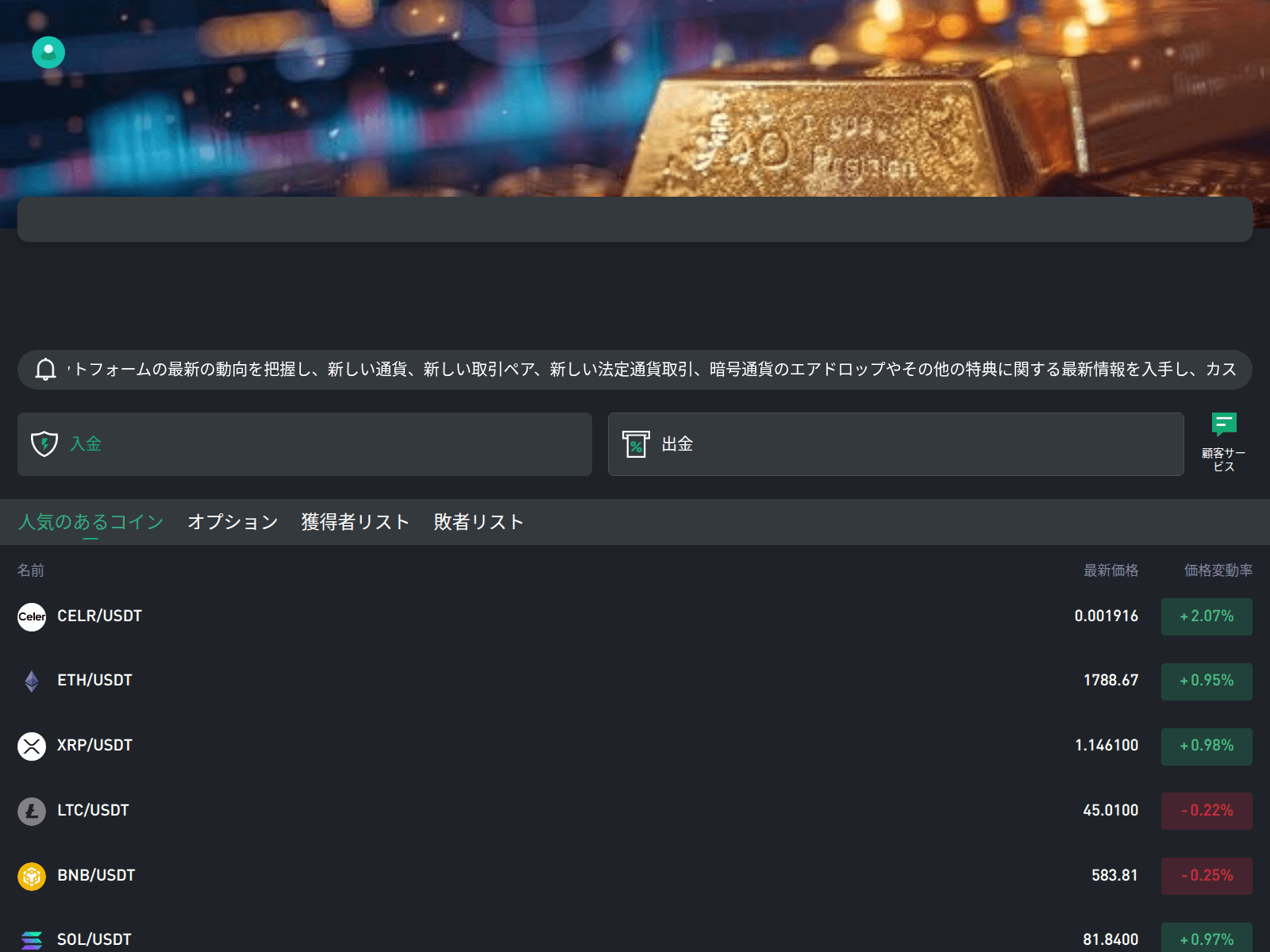Screen dimensions: 1270x952
Task: Click the deposit shield icon
Action: tap(44, 443)
